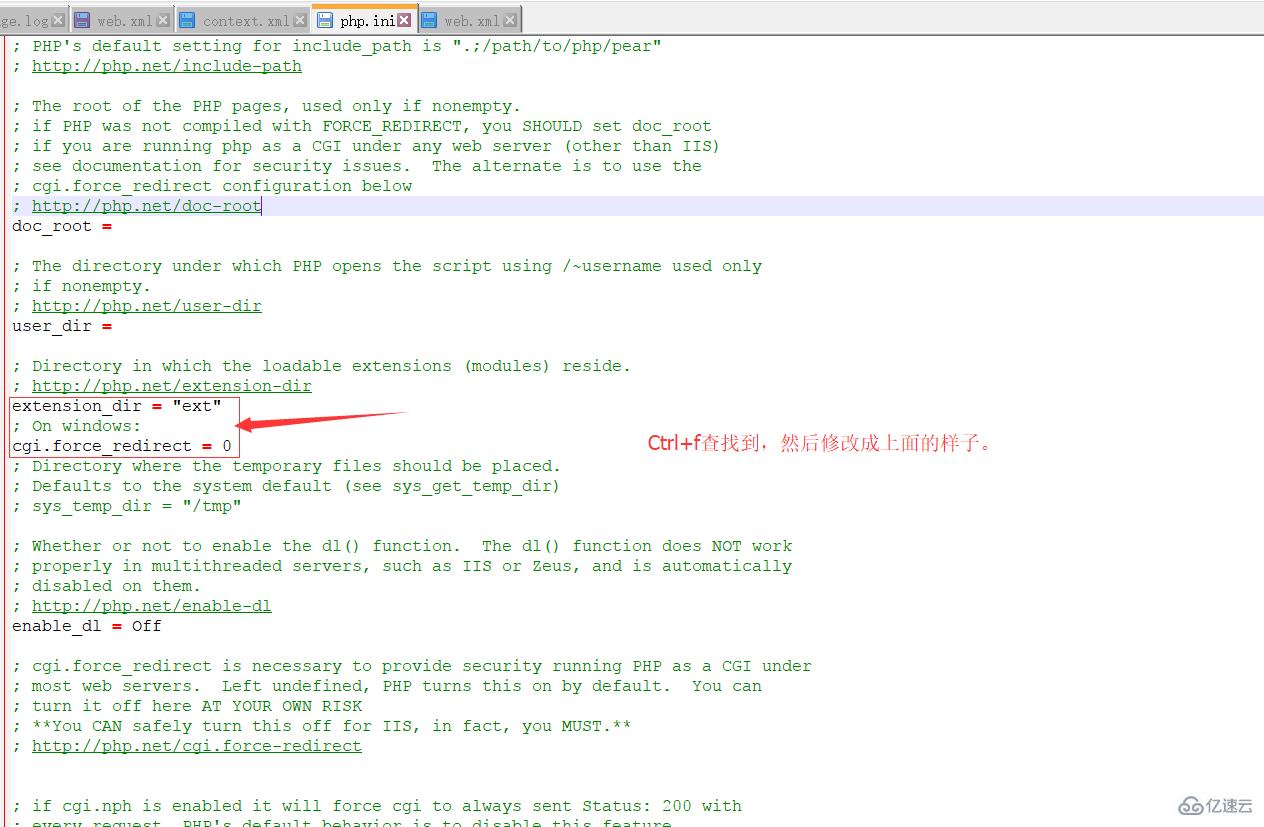Click the 'cgi.force_redirect = 0' line
1264x827 pixels.
pyautogui.click(x=122, y=446)
